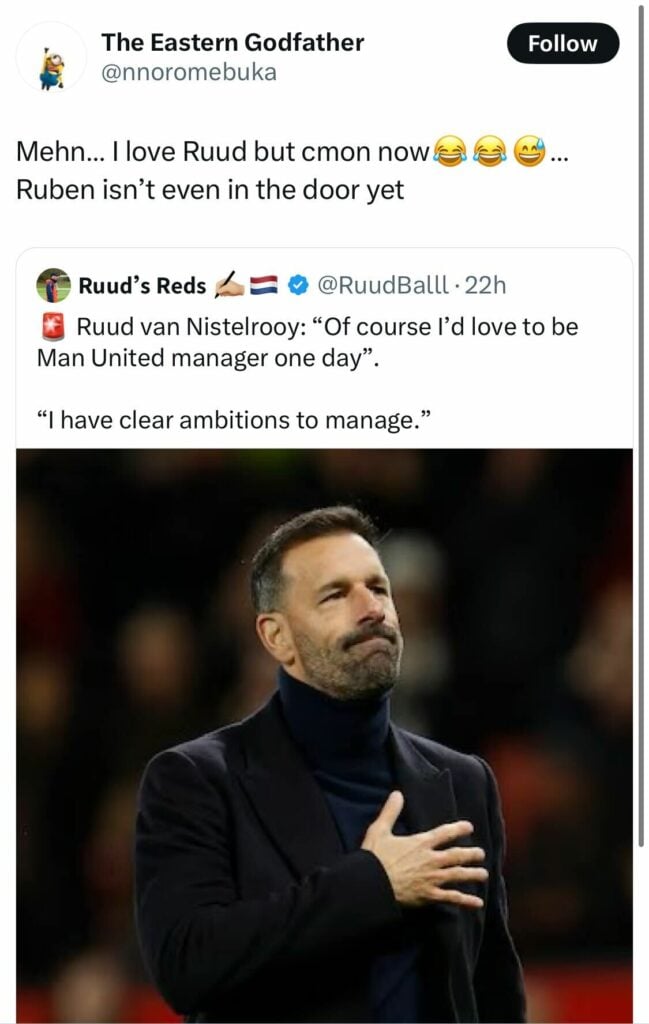Click the sweat-smile emoji before the ellipsis
649x1024 pixels.
530,152
